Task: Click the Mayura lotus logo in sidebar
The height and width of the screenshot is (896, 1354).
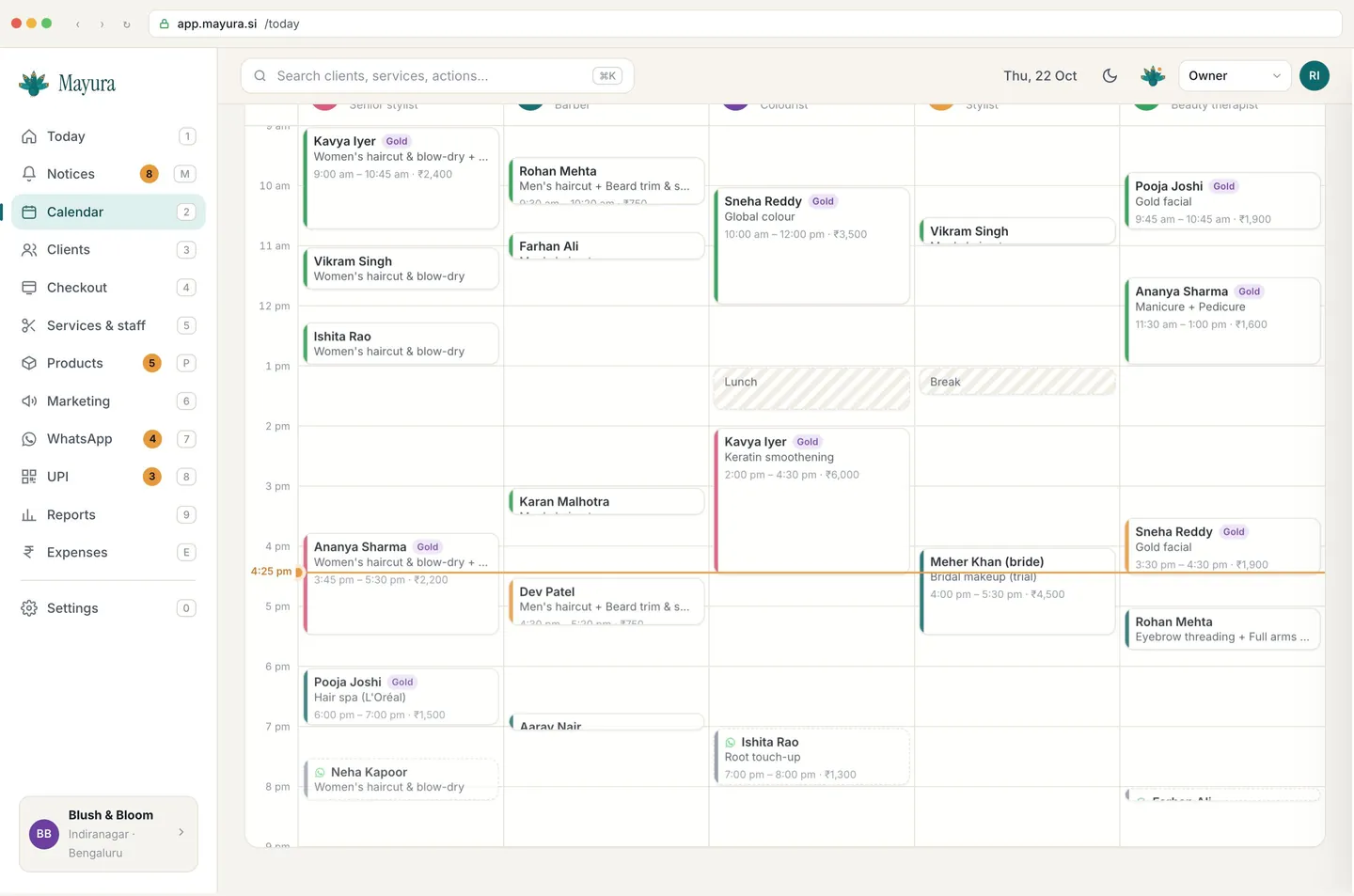Action: coord(34,84)
